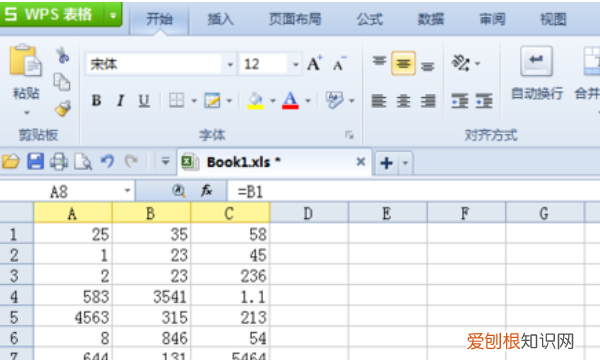Expand the border style dropdown arrow
The width and height of the screenshot is (600, 360).
[x=194, y=101]
